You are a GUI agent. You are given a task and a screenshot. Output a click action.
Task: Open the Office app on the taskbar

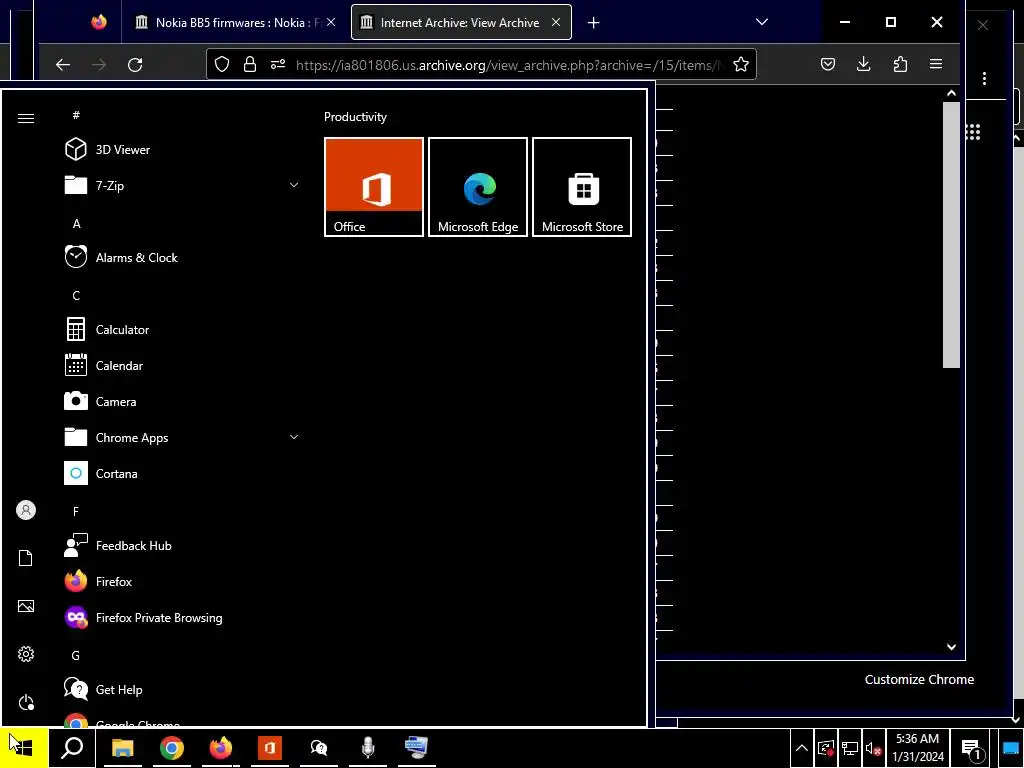[270, 748]
